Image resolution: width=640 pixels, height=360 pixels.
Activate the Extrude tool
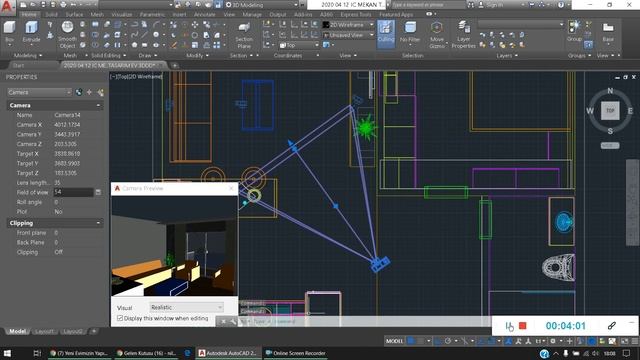point(31,33)
